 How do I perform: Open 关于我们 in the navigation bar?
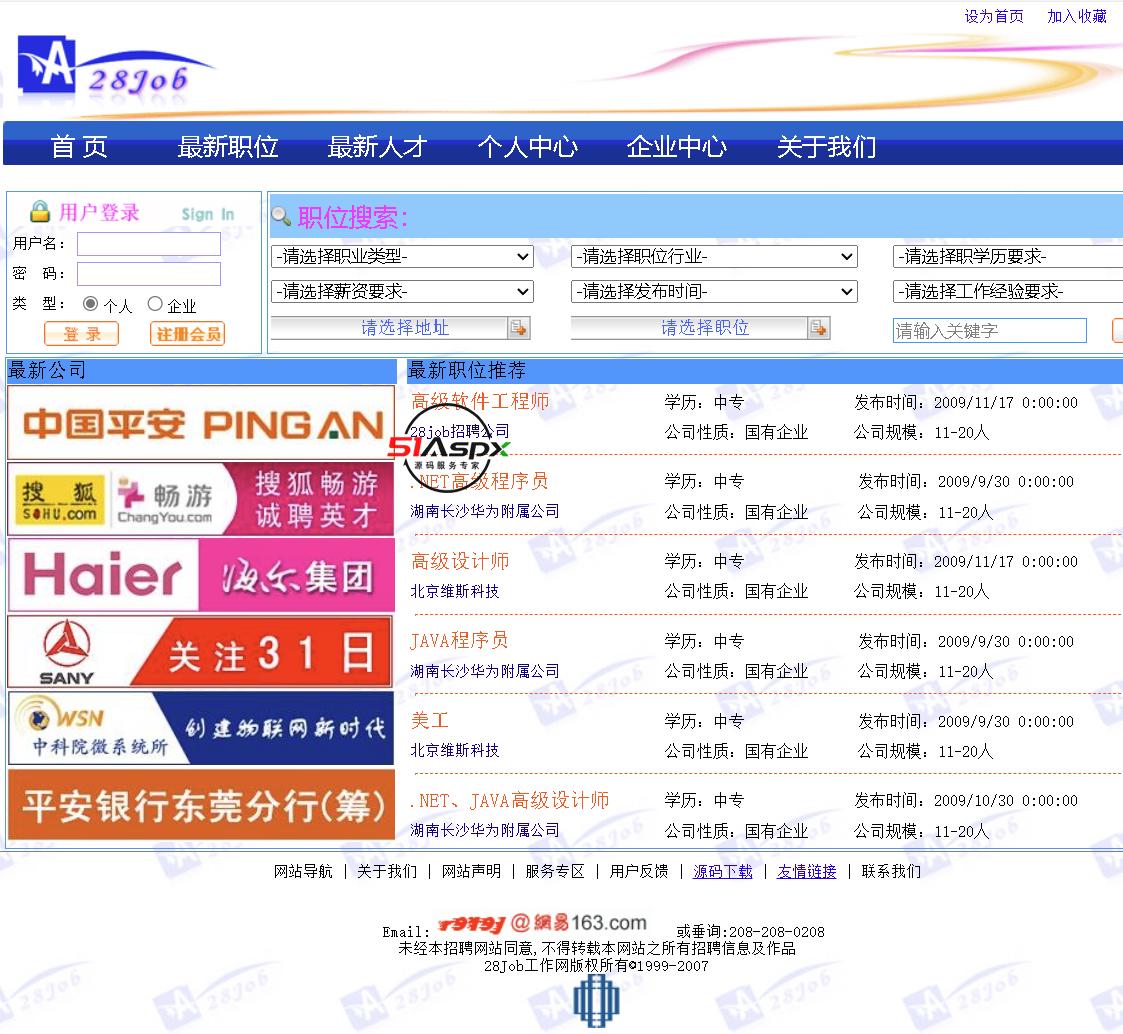(826, 147)
